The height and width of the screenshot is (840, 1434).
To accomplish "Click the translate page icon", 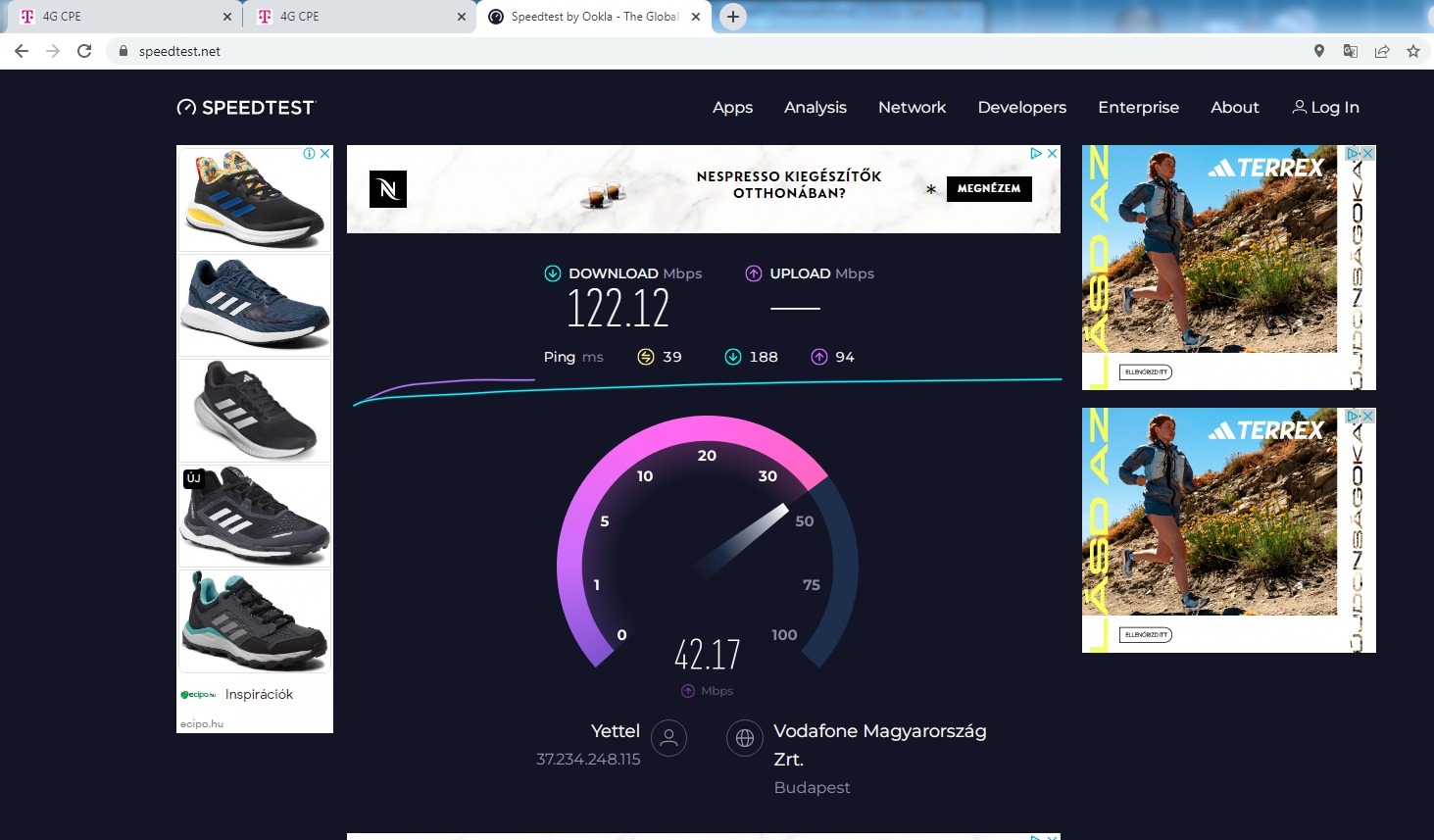I will point(1351,51).
